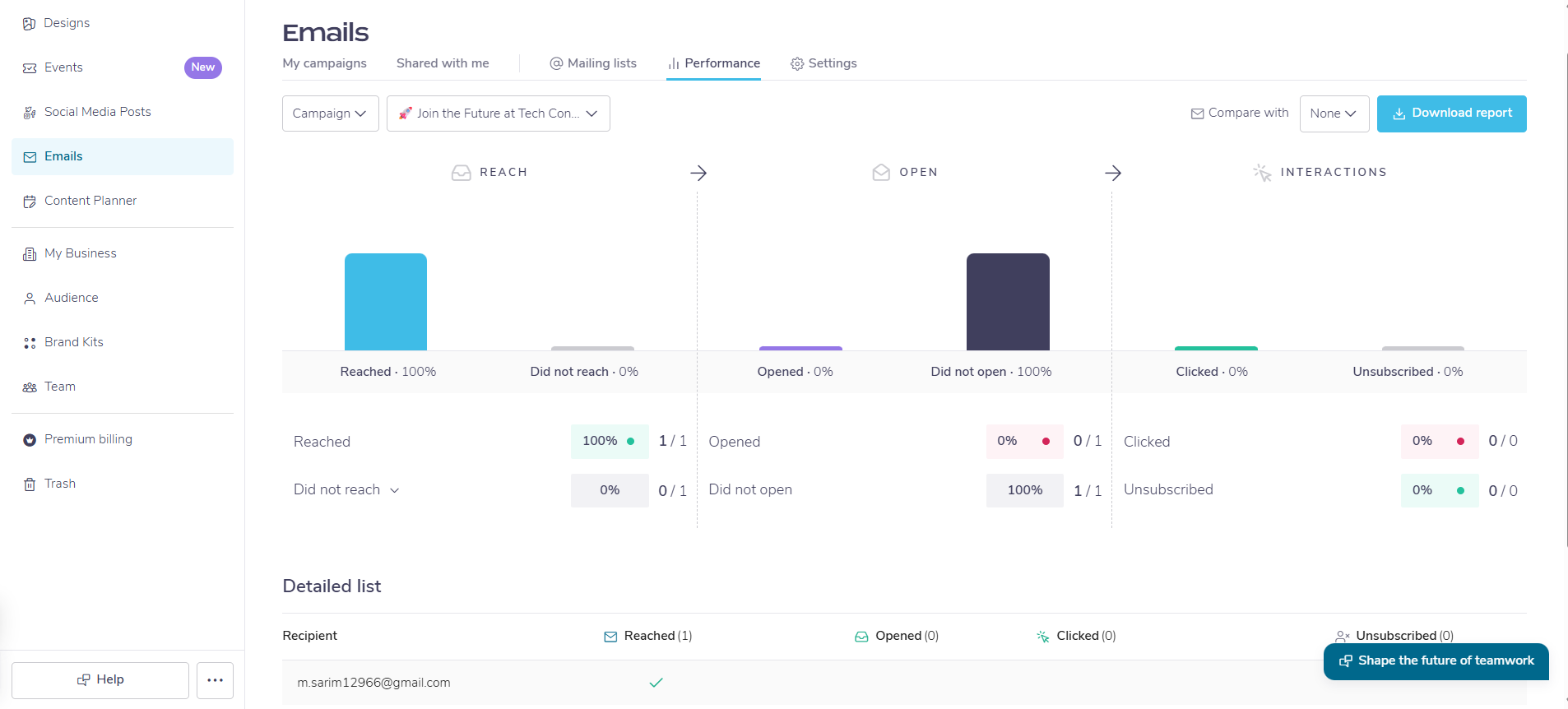Switch to the Mailing lists tab
This screenshot has height=709, width=1568.
click(593, 63)
